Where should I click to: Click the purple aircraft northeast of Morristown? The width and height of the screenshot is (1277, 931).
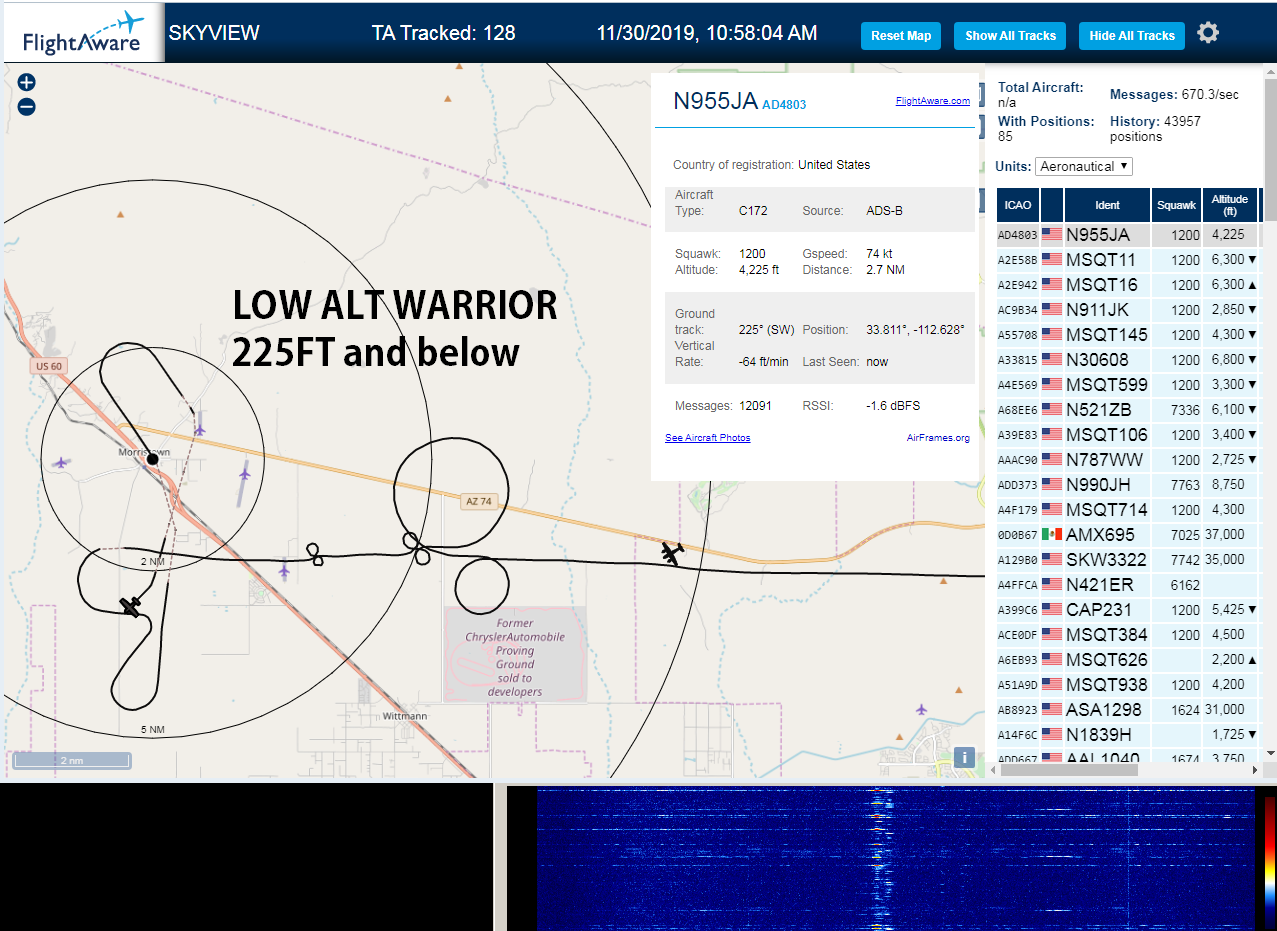pos(200,429)
